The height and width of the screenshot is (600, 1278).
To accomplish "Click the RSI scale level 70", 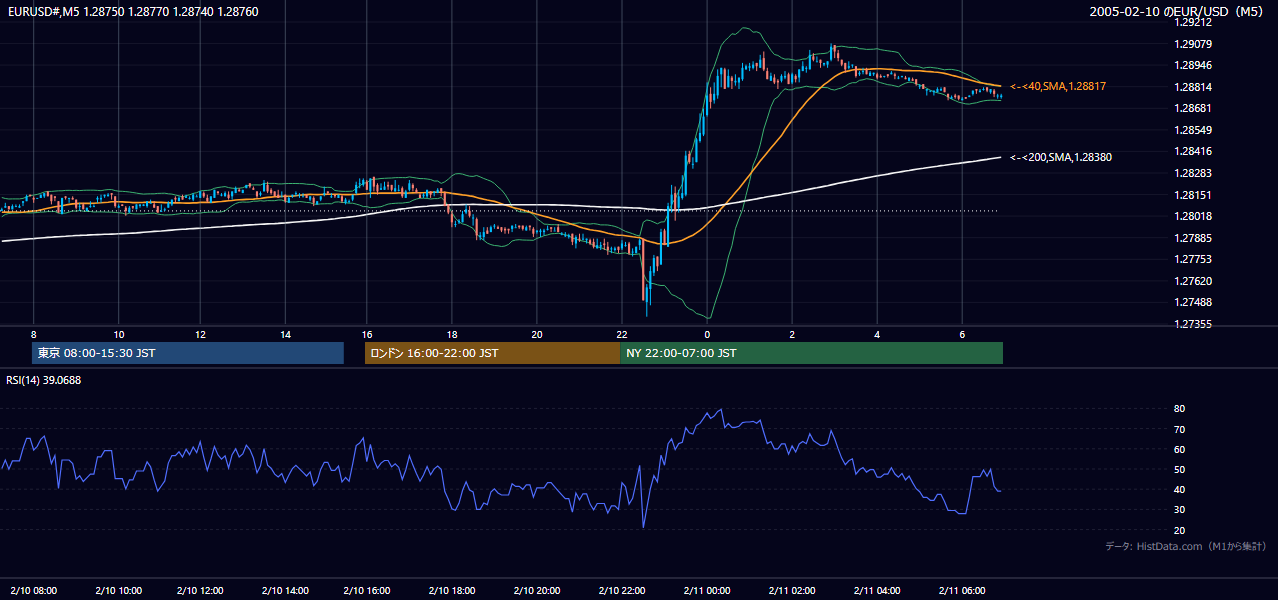I will 1180,429.
